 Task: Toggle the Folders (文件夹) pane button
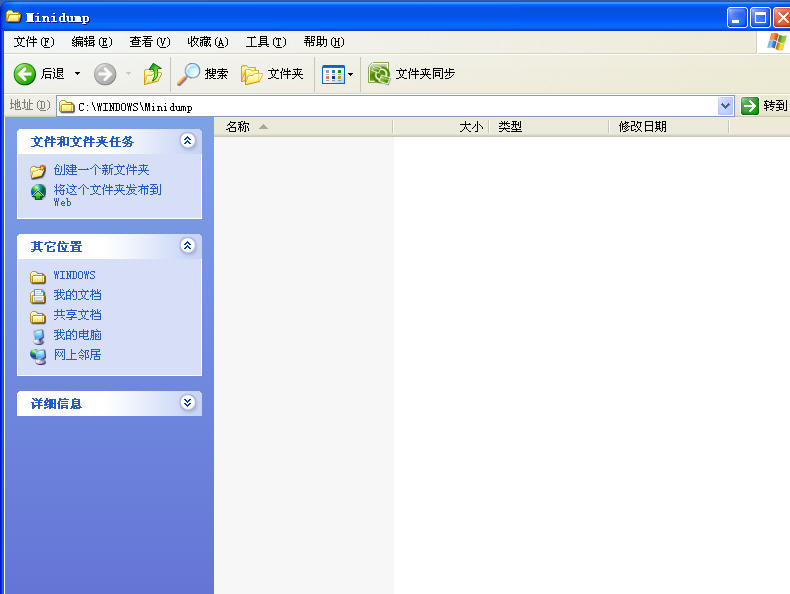272,74
